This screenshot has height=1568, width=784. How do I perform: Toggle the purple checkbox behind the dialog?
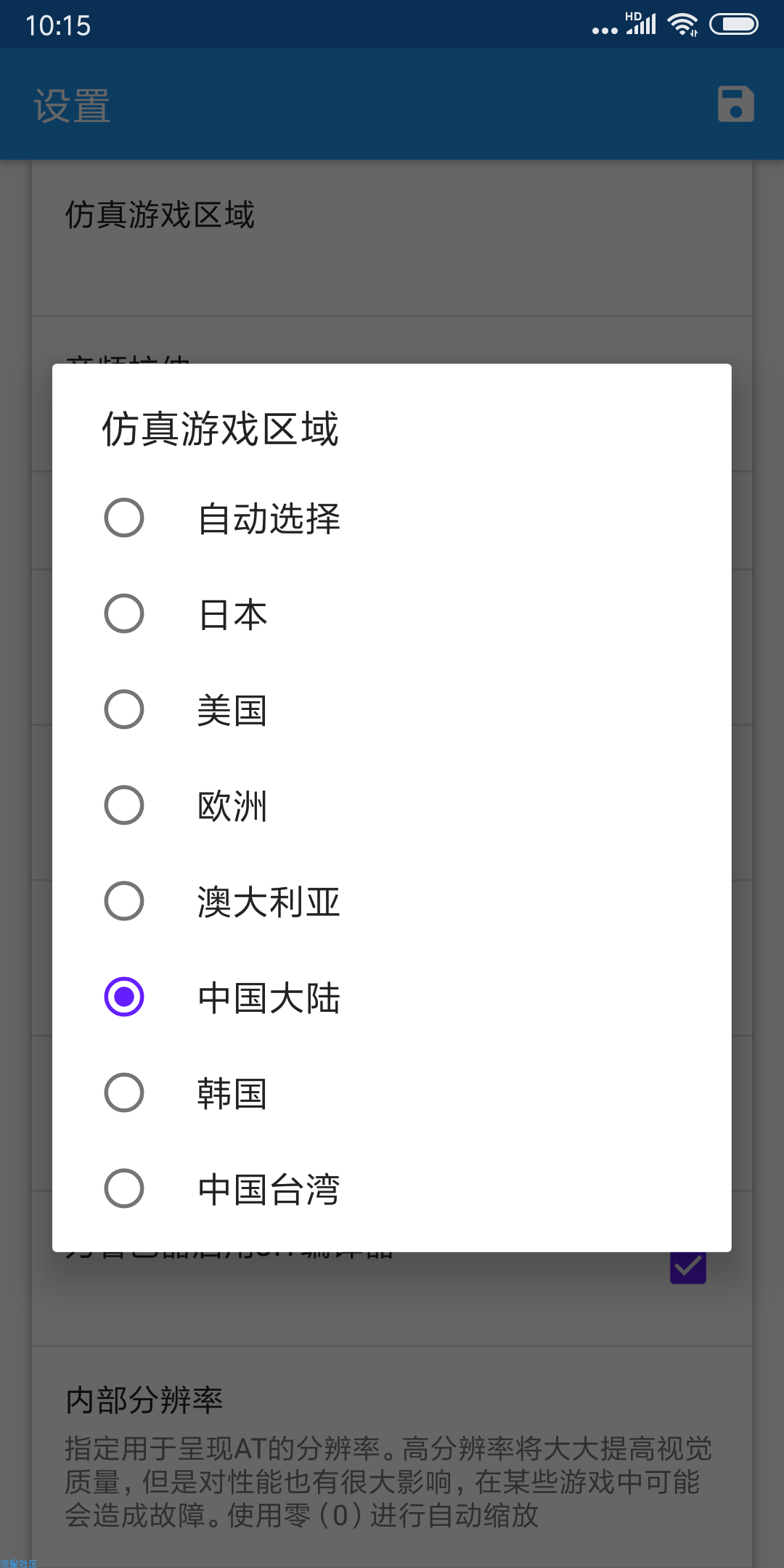tap(687, 1267)
